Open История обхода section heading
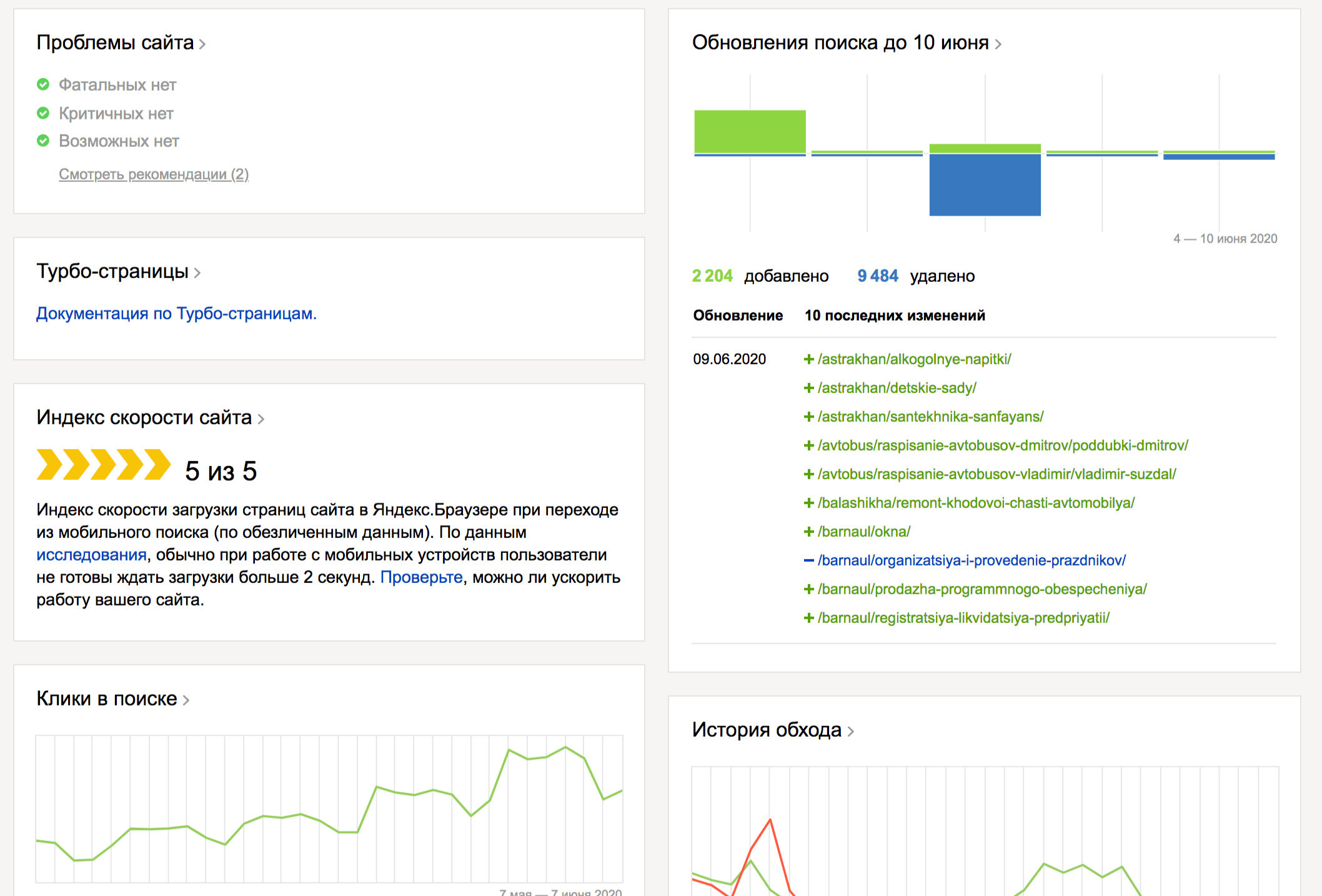This screenshot has height=896, width=1322. click(767, 730)
